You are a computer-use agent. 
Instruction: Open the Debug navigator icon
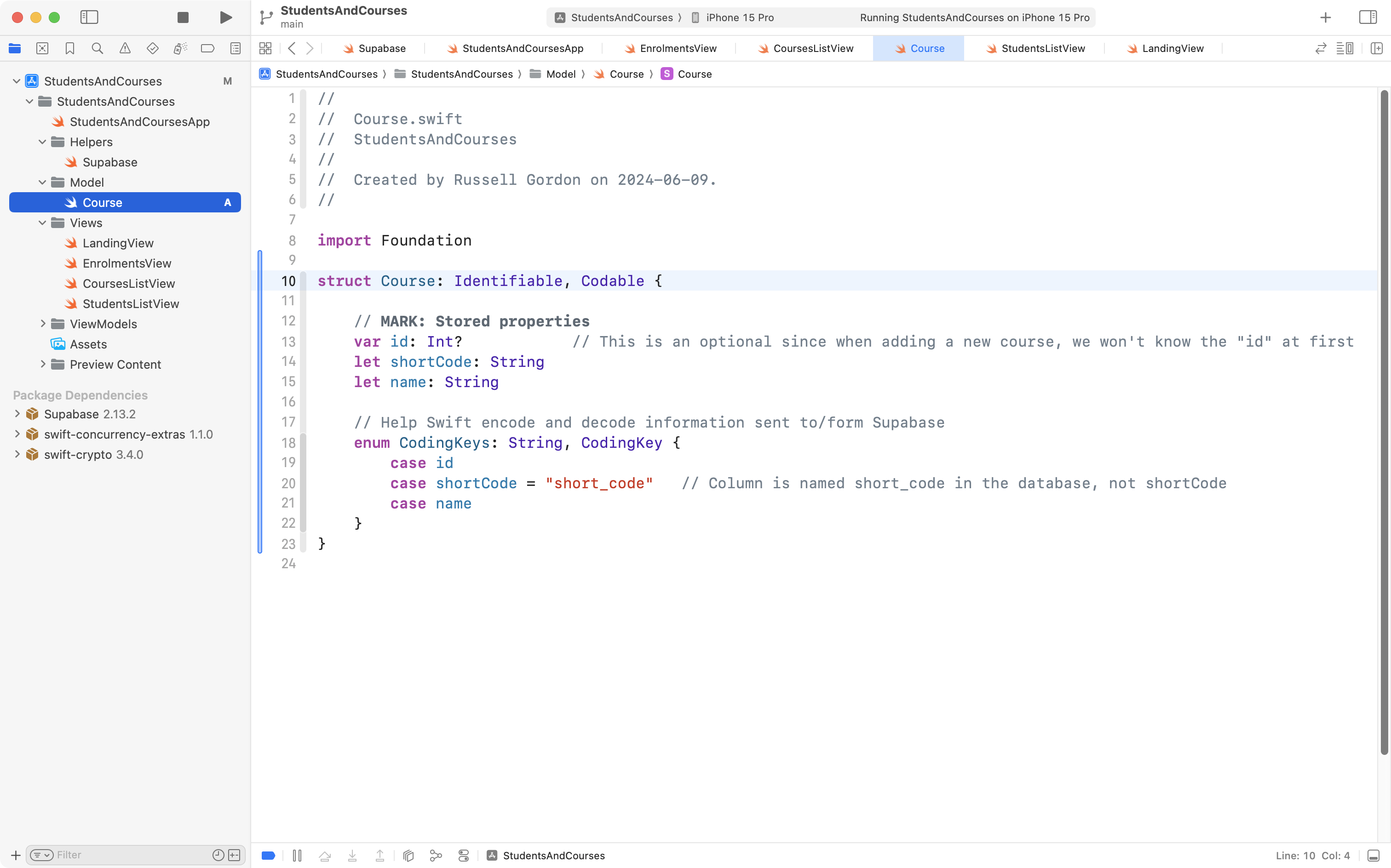180,48
